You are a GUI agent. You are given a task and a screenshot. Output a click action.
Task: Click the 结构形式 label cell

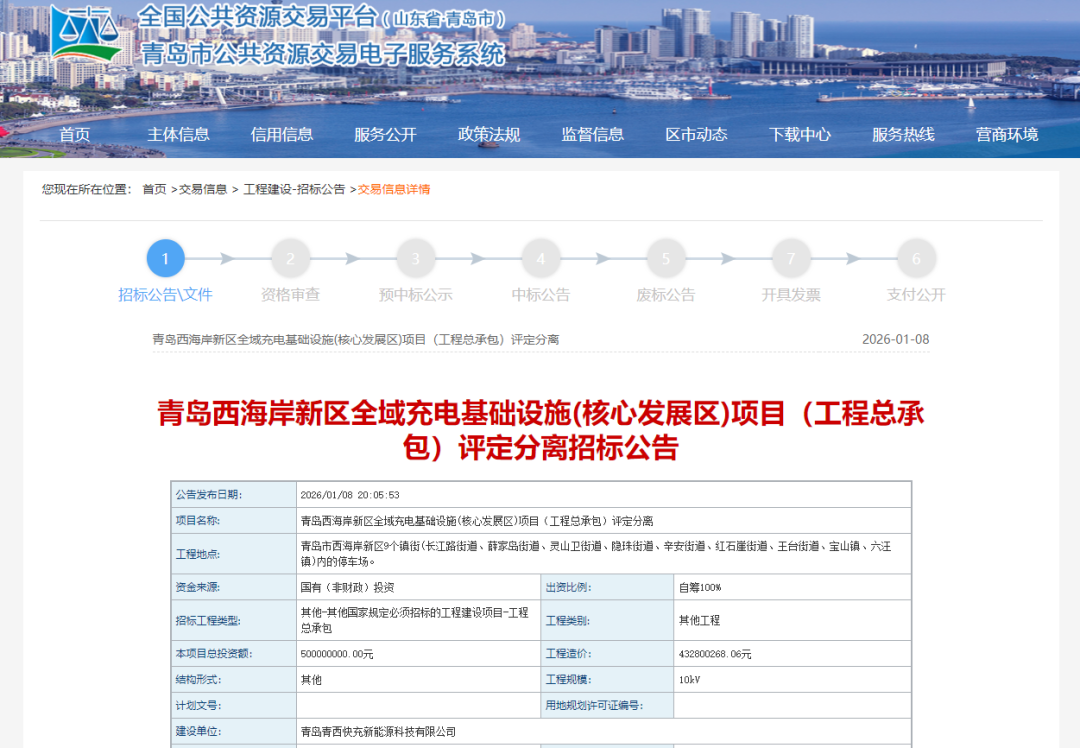[x=233, y=680]
